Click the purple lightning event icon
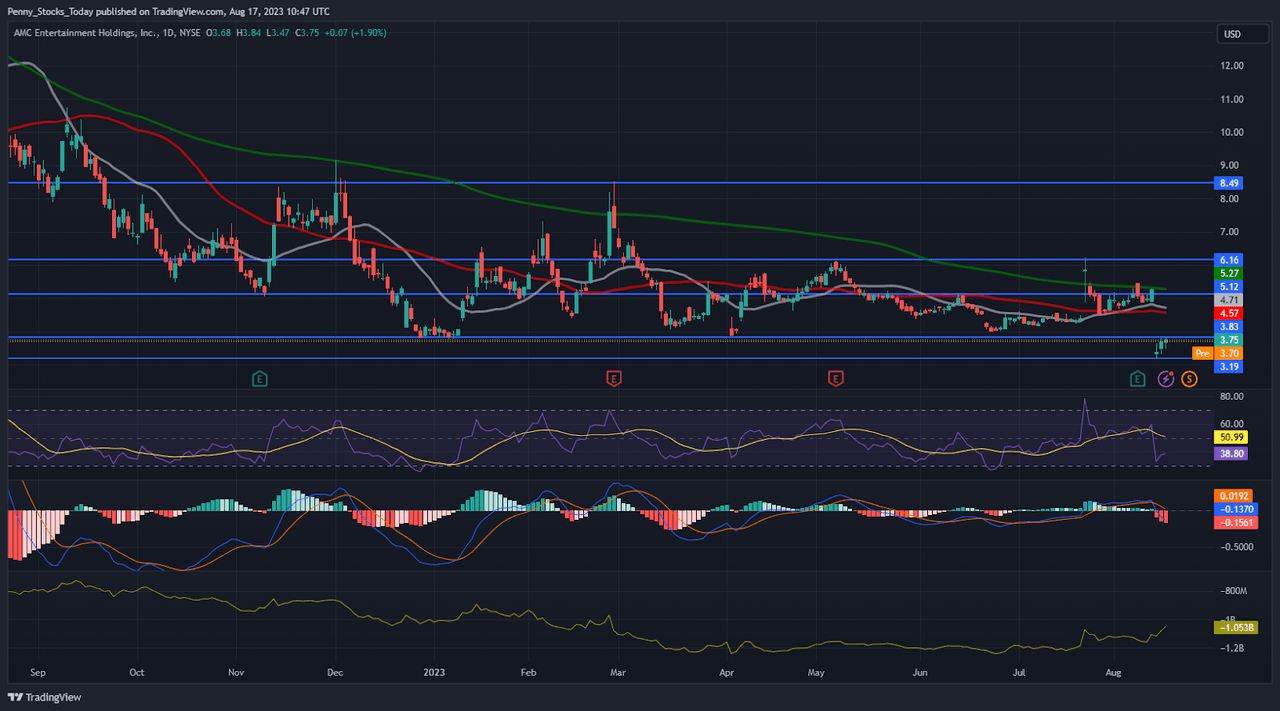 [1166, 378]
